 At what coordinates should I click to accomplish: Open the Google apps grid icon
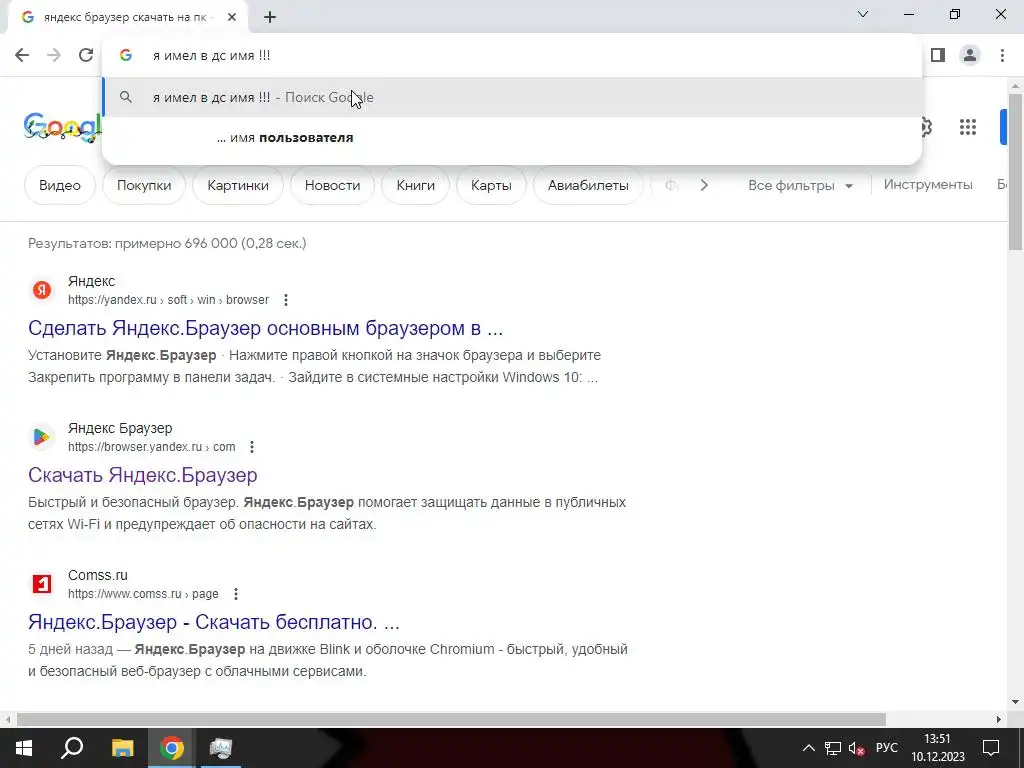point(968,127)
